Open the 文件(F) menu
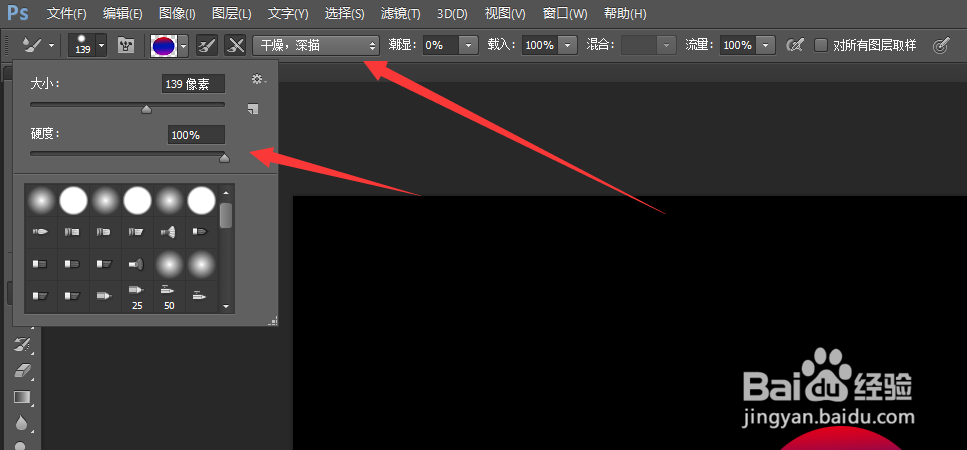Viewport: 967px width, 450px height. [67, 14]
